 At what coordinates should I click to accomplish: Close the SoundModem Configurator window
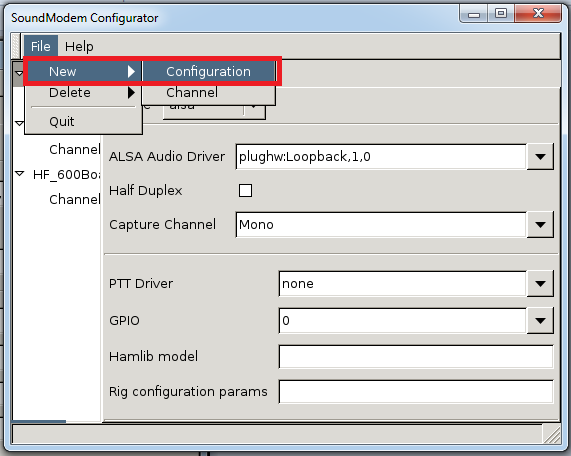coord(538,14)
